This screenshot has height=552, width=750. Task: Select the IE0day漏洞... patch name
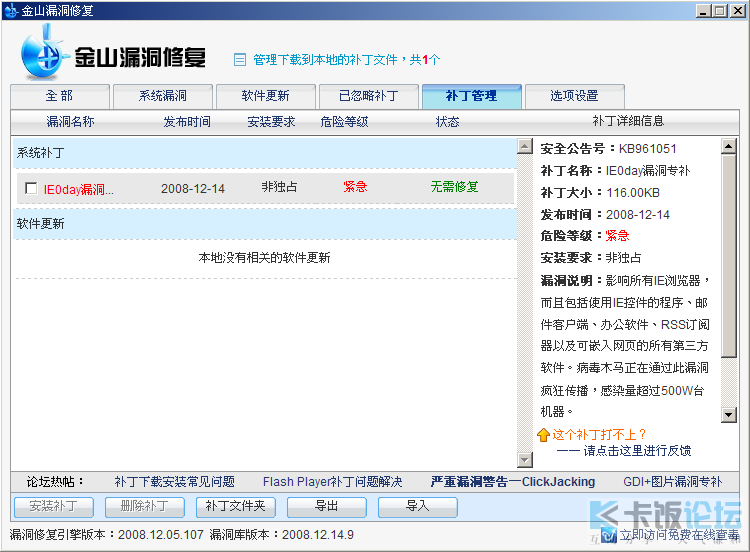coord(78,189)
